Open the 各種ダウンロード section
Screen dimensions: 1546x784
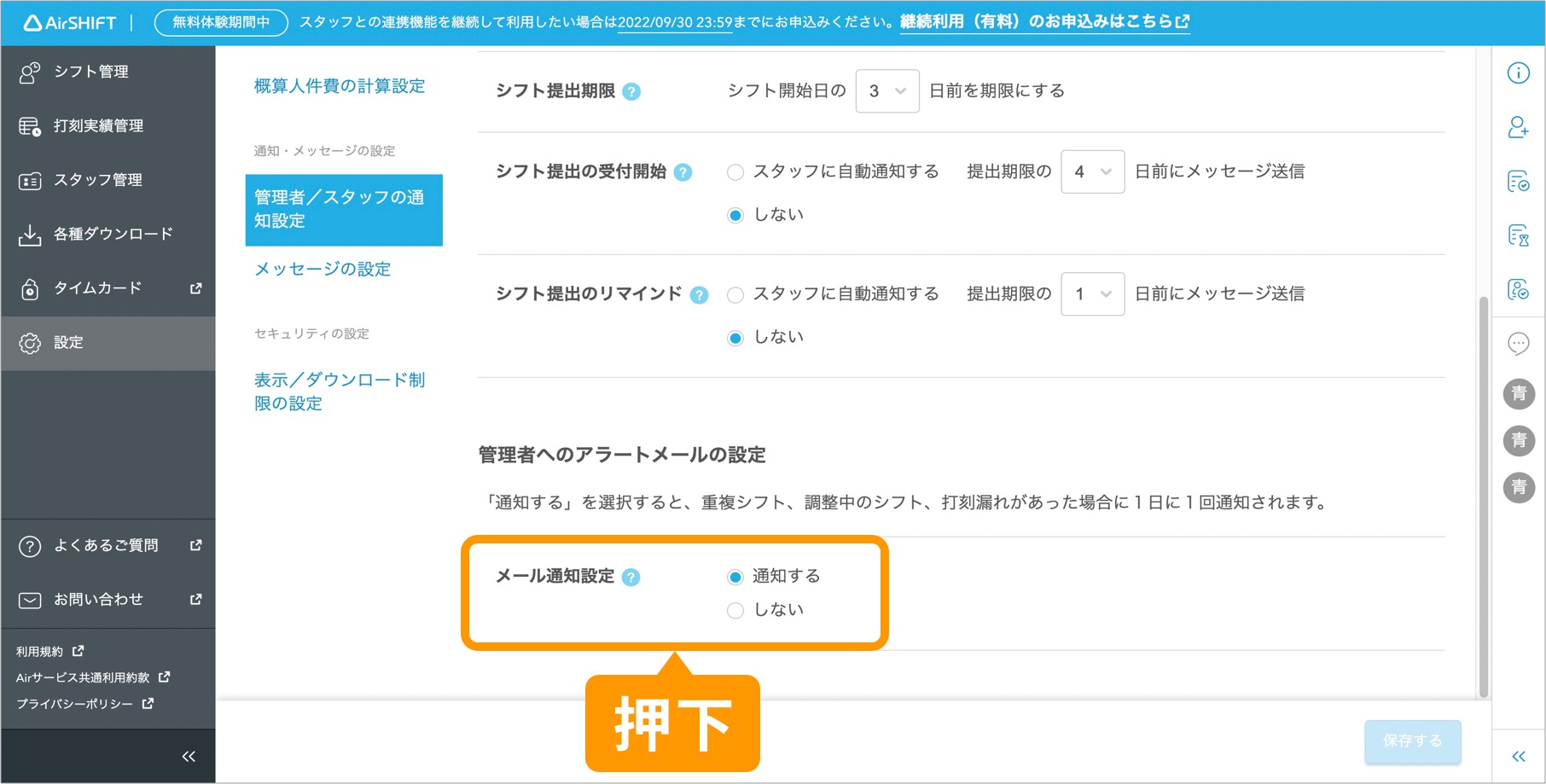click(113, 234)
